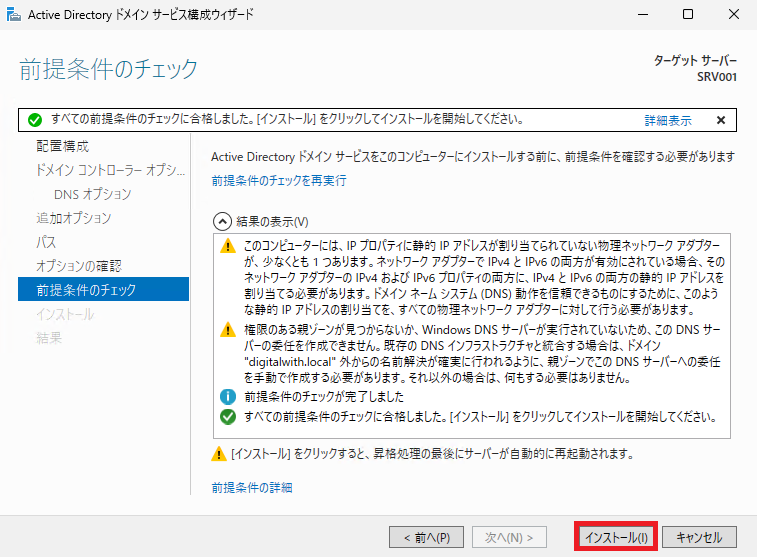Viewport: 757px width, 557px height.
Task: Click warning icon beside static IP message
Action: [x=228, y=246]
